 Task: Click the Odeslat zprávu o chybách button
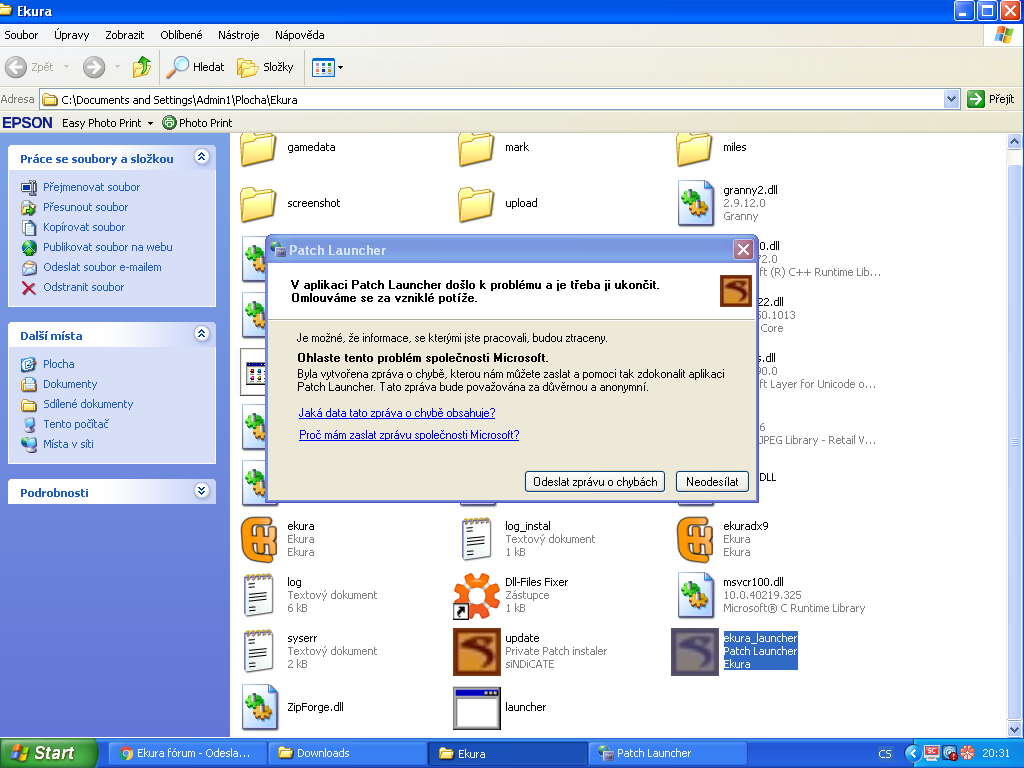click(595, 482)
